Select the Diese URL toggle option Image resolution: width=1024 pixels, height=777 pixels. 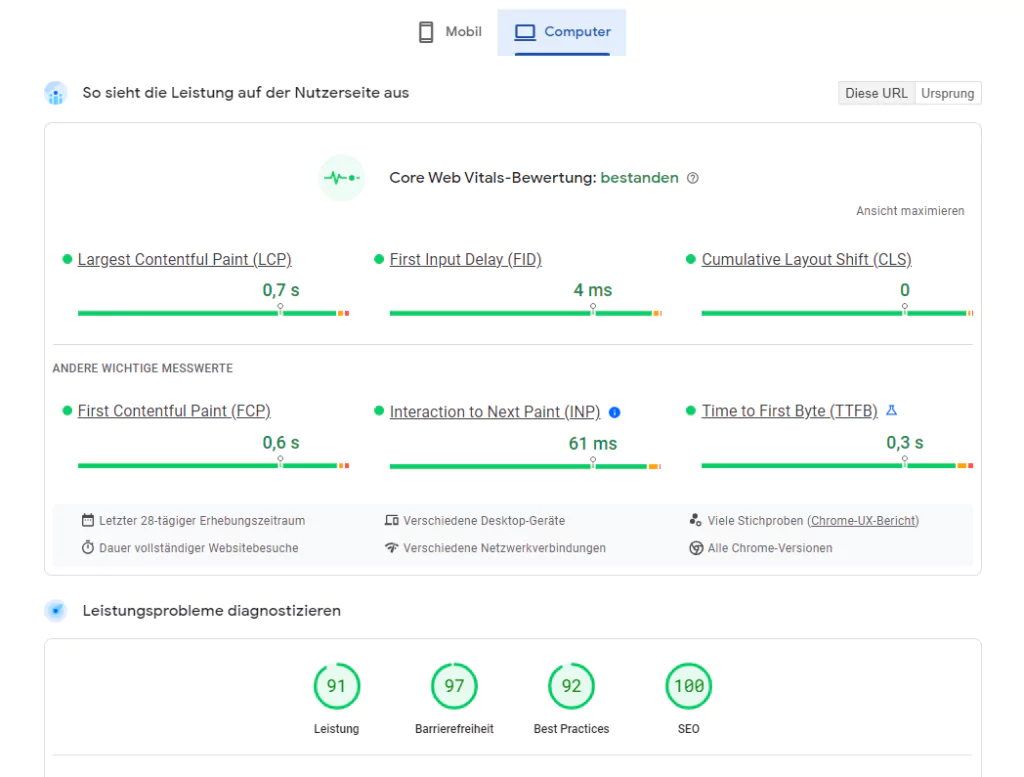[876, 93]
